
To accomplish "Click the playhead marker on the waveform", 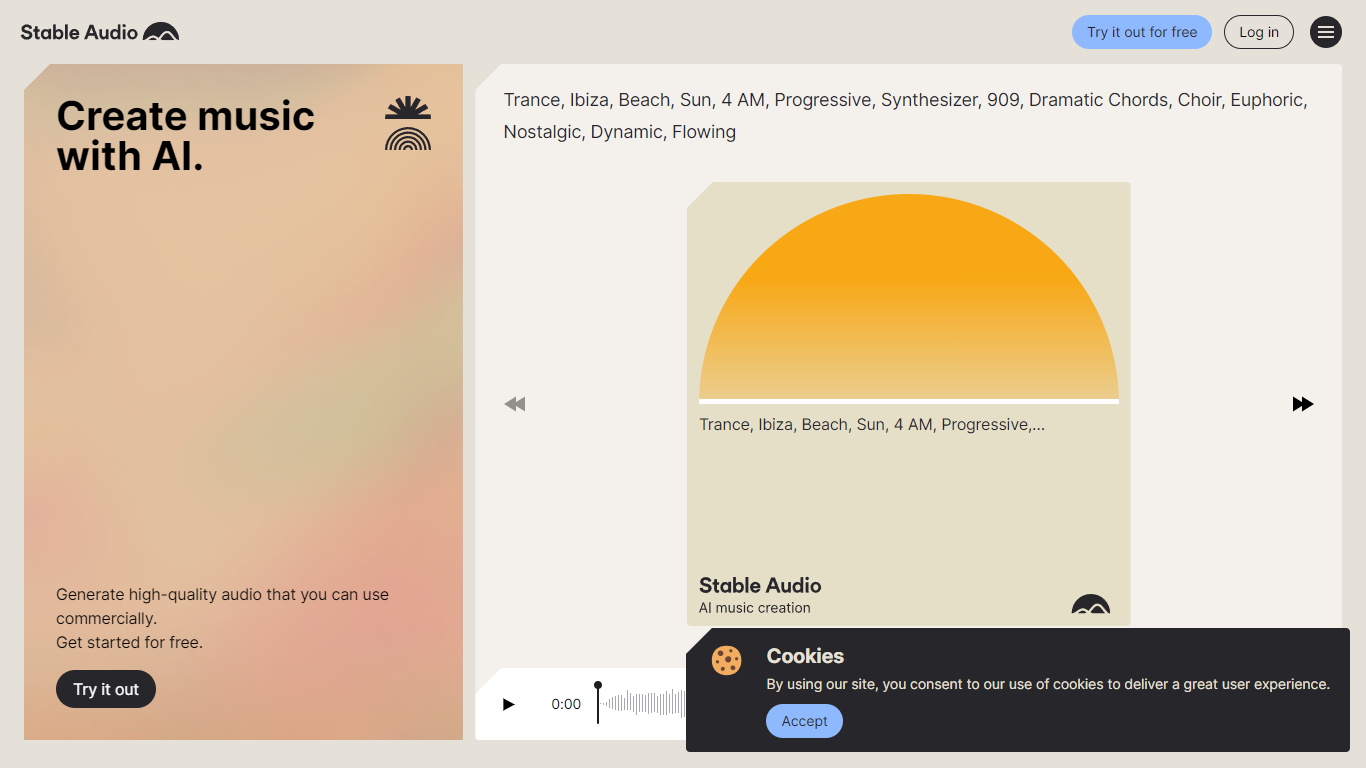I will point(598,702).
